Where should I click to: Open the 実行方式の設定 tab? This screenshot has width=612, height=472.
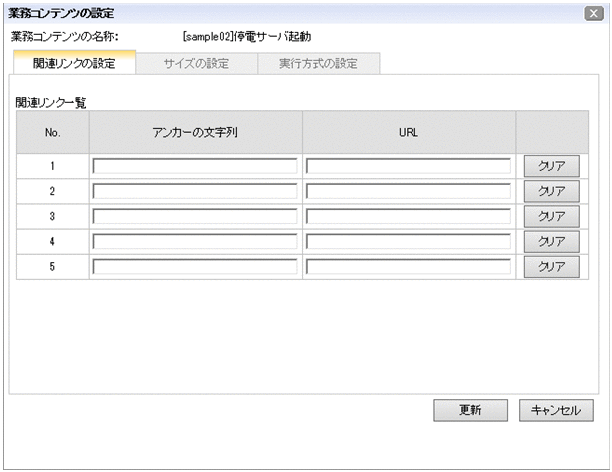pyautogui.click(x=318, y=63)
